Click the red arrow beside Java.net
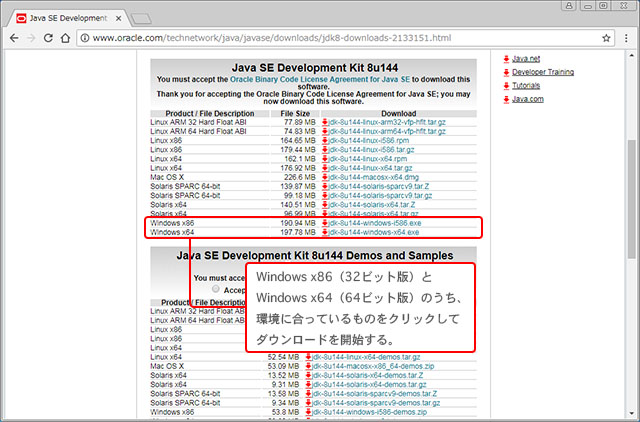This screenshot has width=640, height=422. coord(506,59)
